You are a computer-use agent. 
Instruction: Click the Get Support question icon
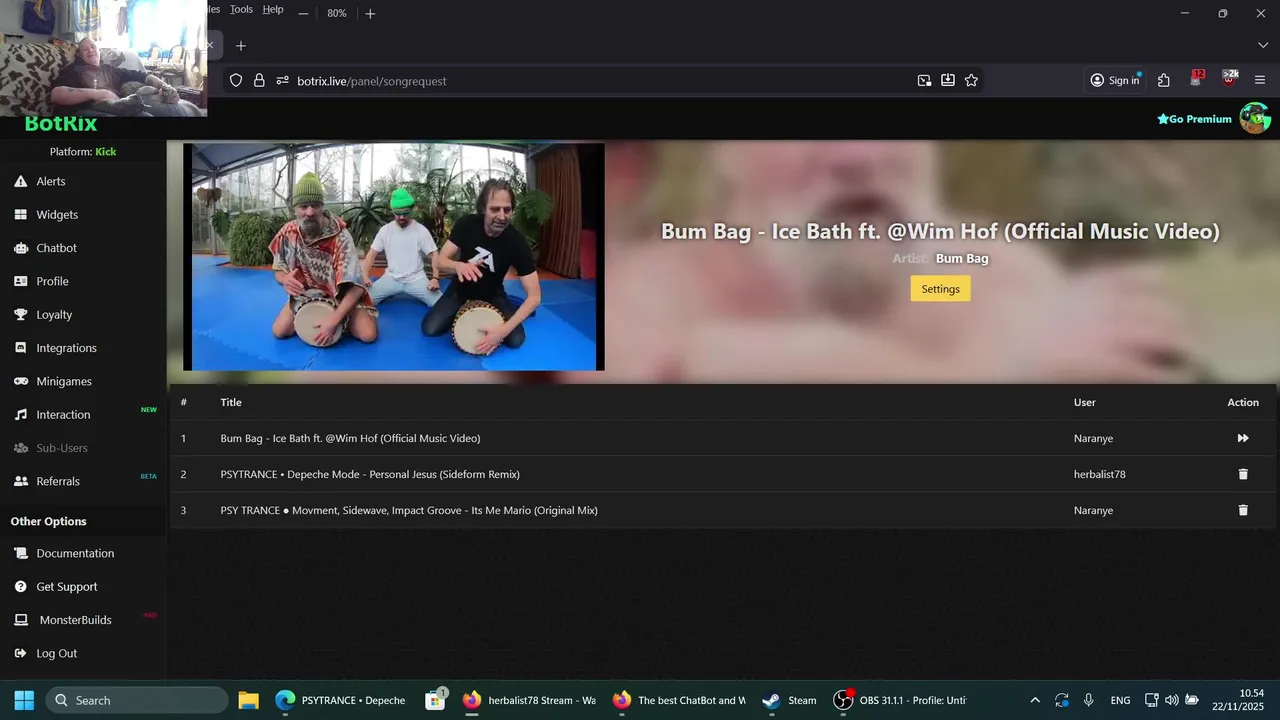point(20,587)
